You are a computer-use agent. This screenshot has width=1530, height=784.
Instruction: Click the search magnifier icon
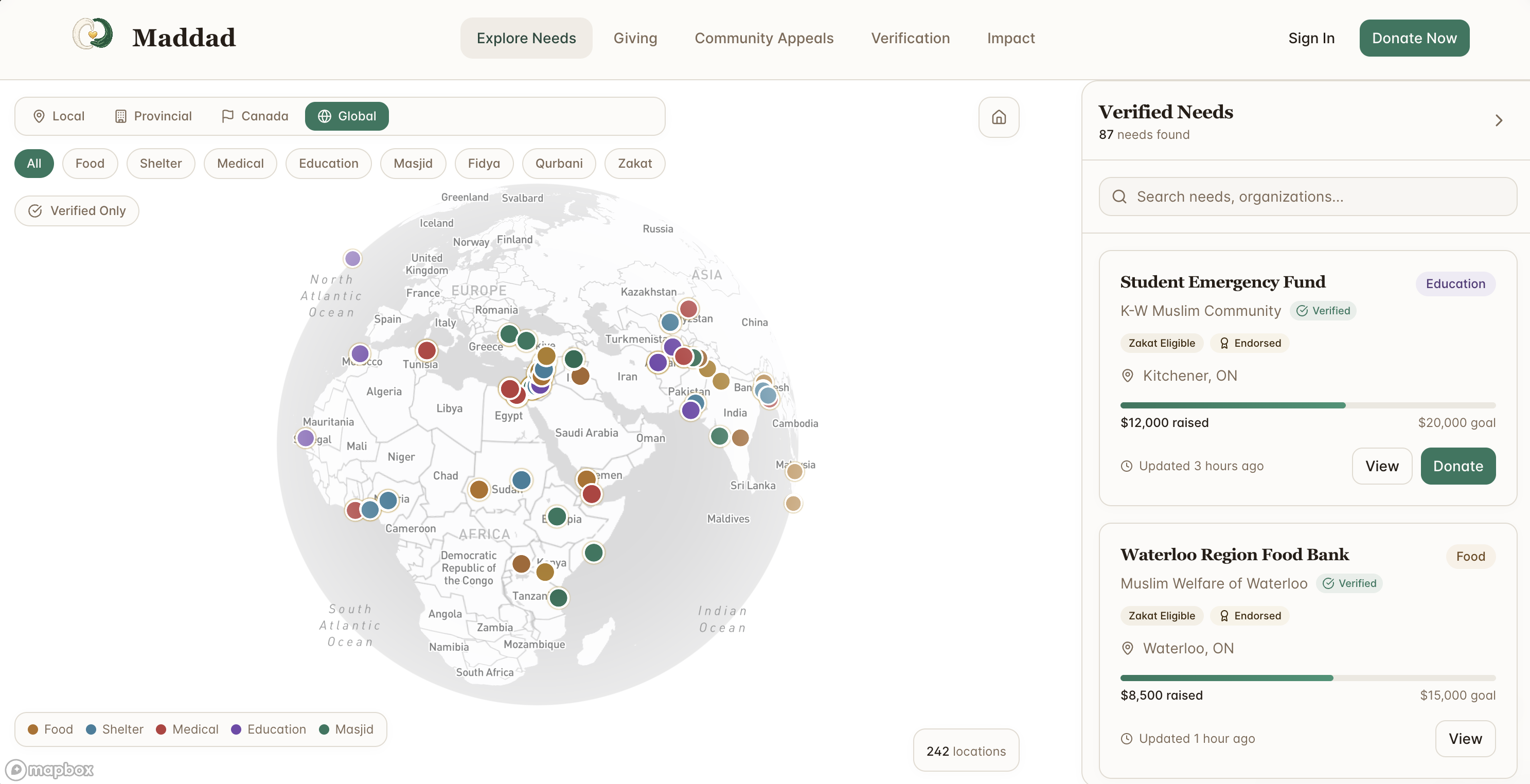point(1119,197)
